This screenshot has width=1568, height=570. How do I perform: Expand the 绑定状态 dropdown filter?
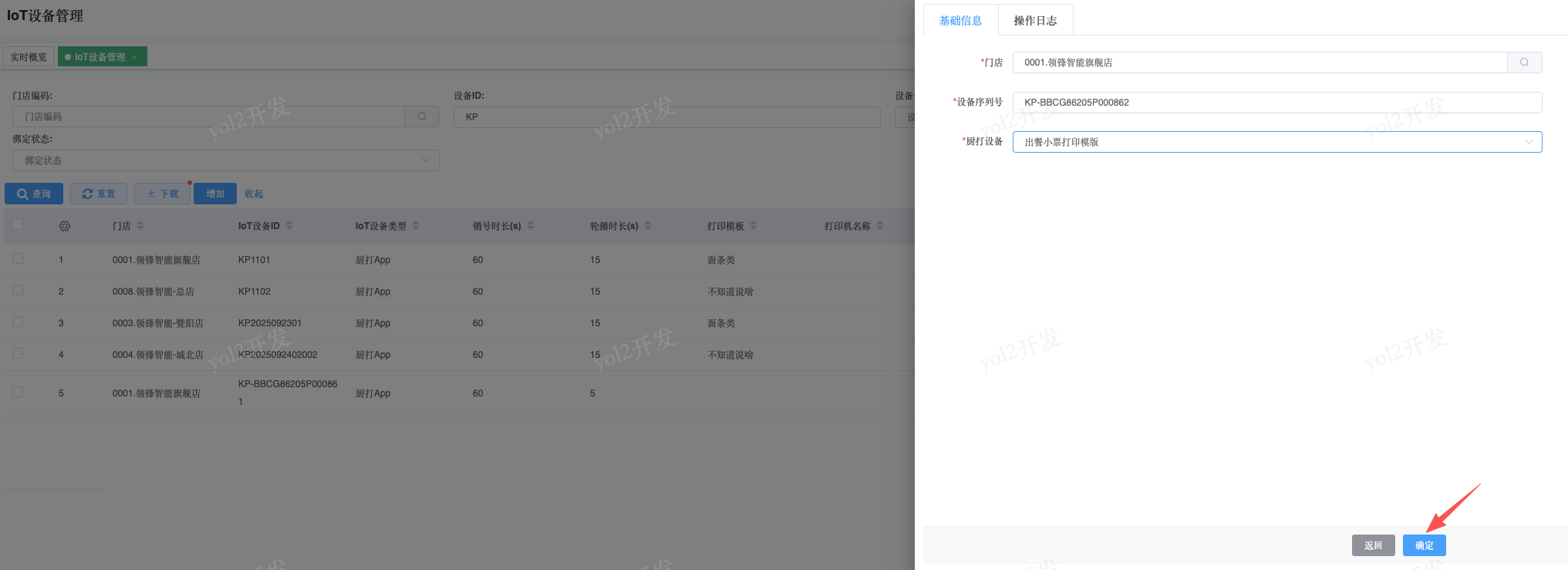click(x=225, y=160)
